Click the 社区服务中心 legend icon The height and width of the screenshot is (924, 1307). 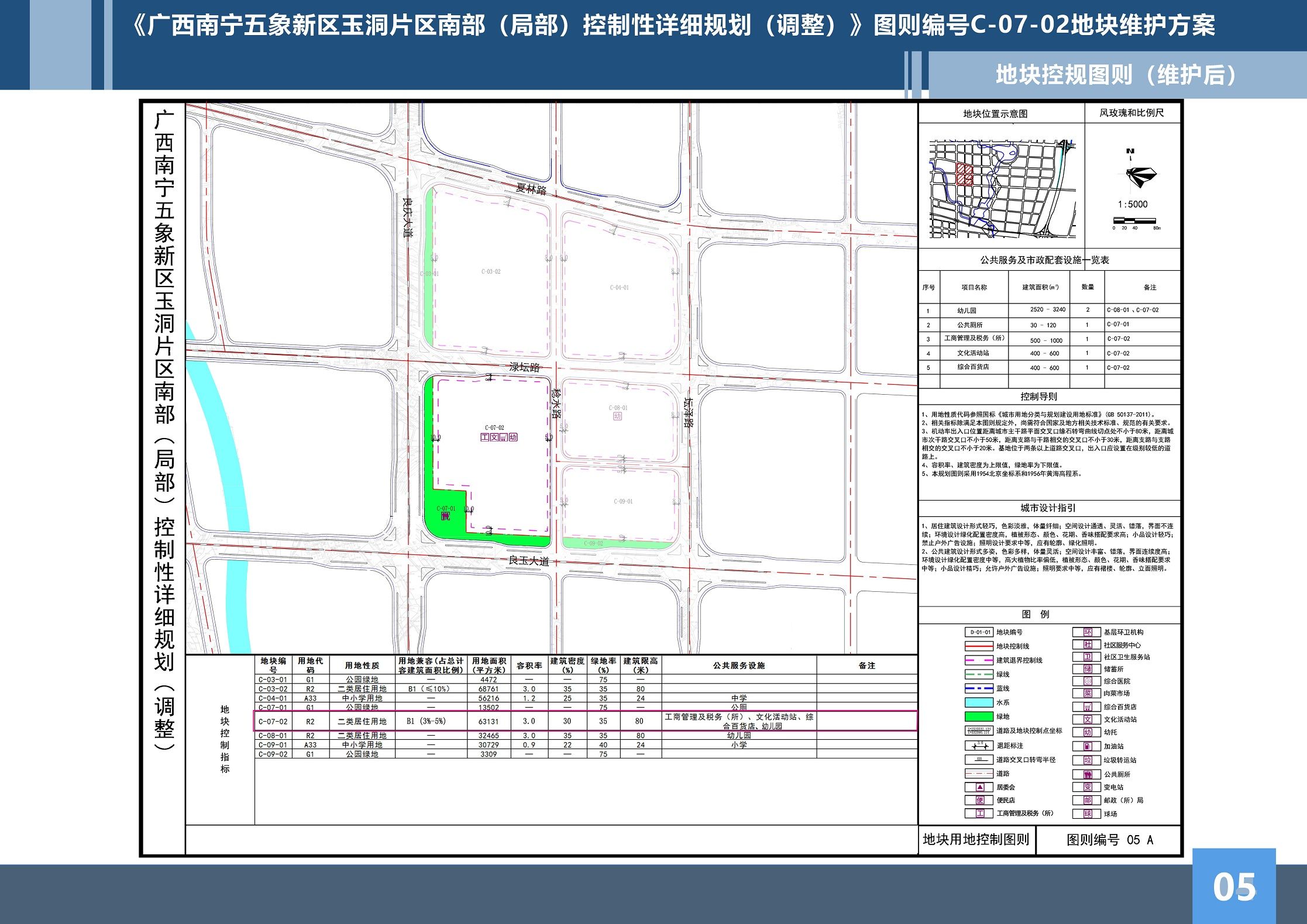pos(1087,644)
